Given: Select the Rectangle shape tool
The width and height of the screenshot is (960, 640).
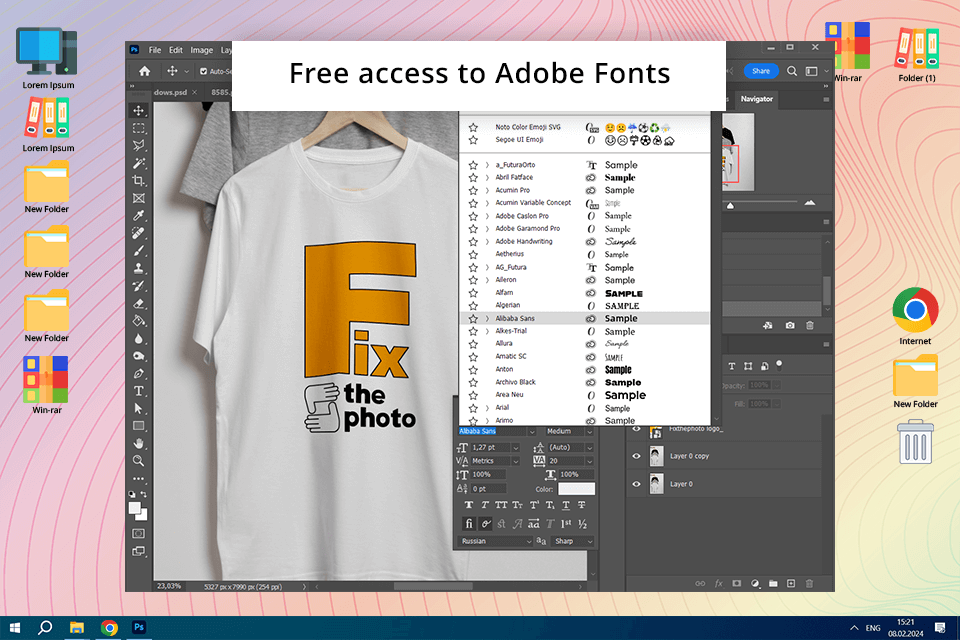Looking at the screenshot, I should coord(139,426).
